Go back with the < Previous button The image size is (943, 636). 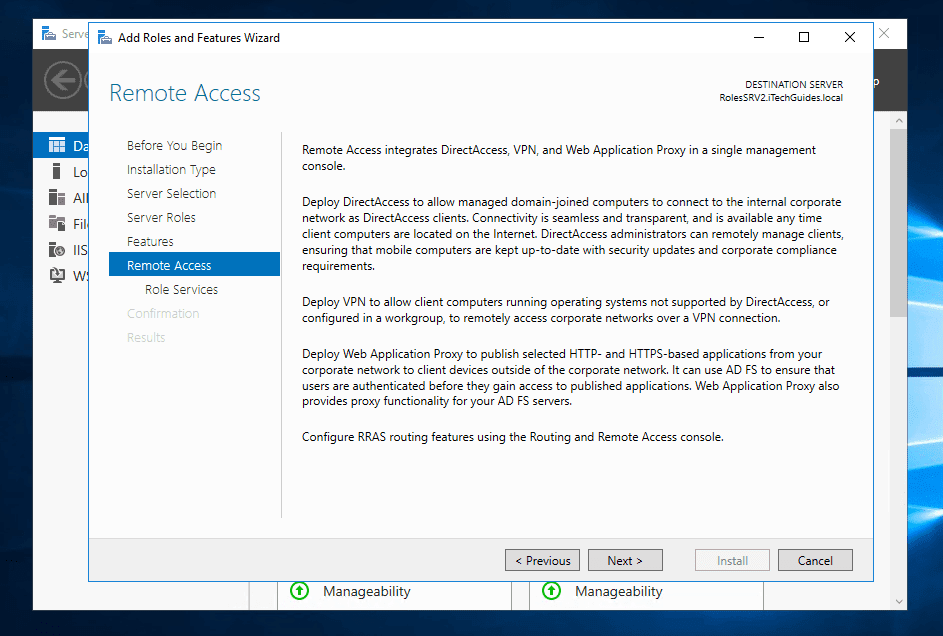[542, 560]
